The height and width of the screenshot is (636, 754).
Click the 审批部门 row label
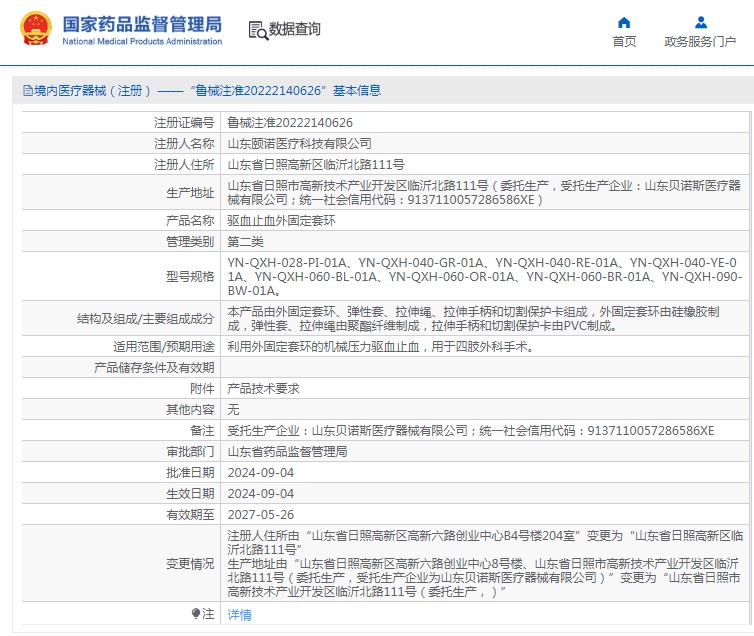pos(190,451)
